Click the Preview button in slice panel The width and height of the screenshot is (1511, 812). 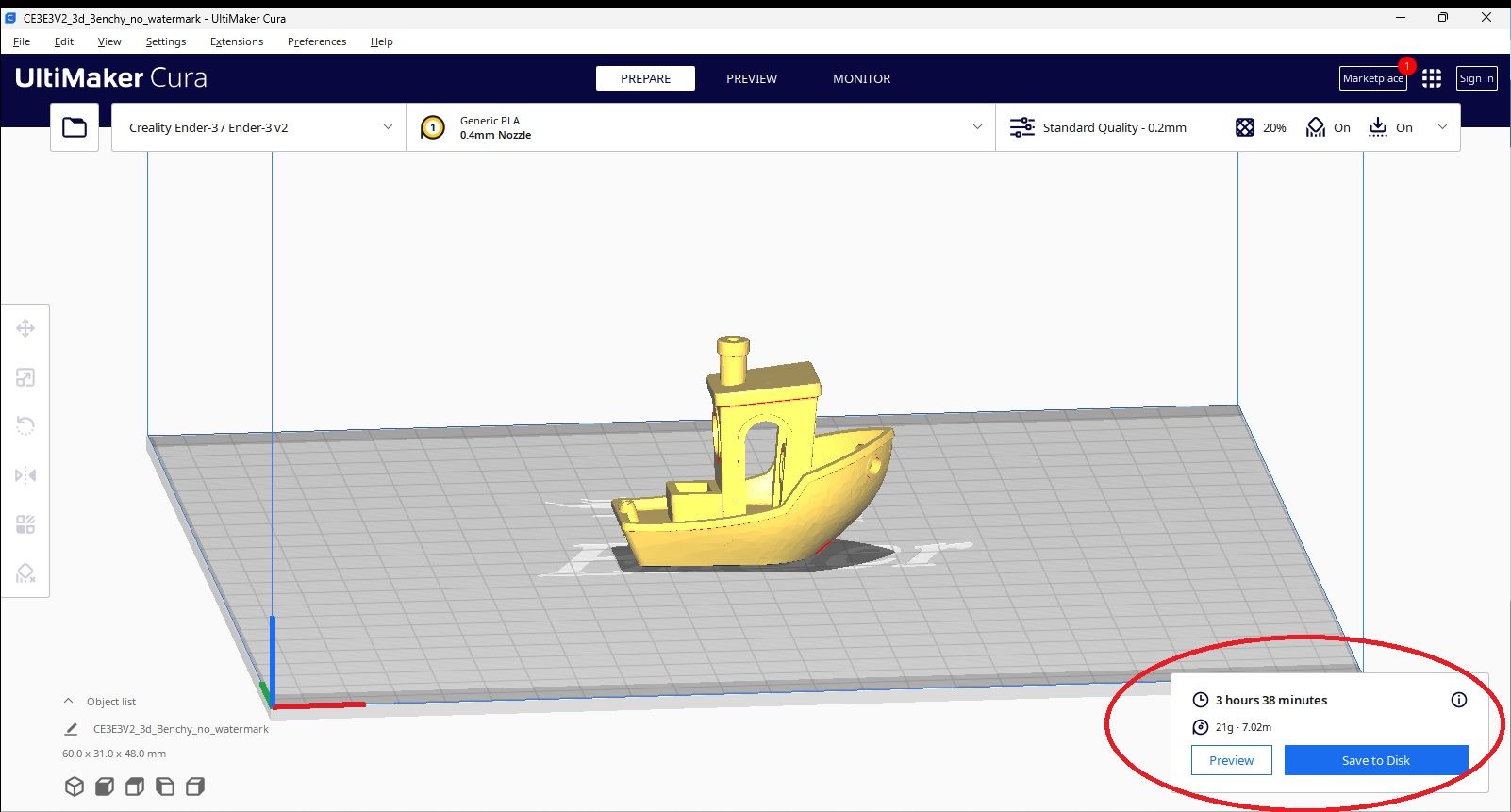pyautogui.click(x=1232, y=760)
